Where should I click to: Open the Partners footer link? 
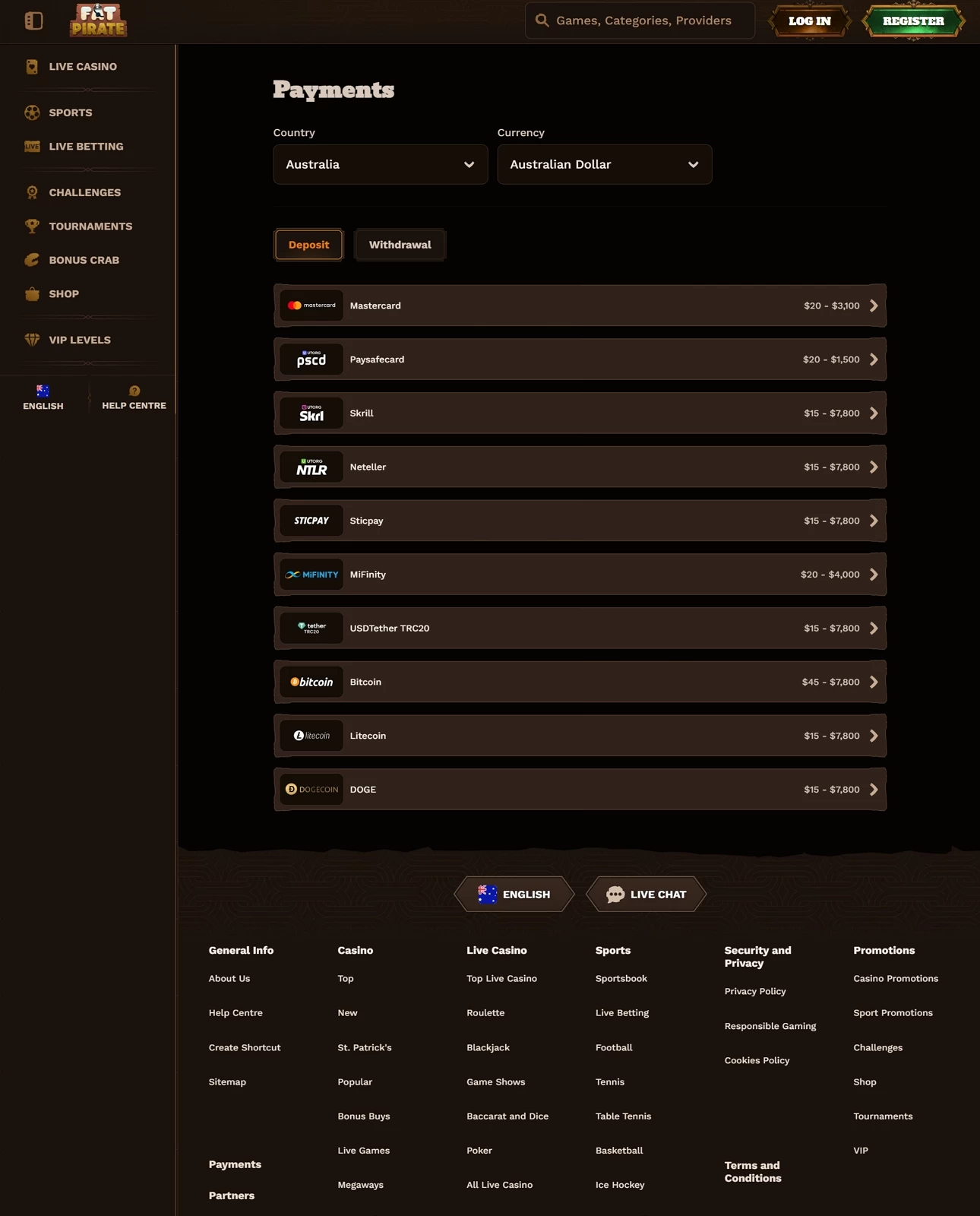(x=232, y=1195)
